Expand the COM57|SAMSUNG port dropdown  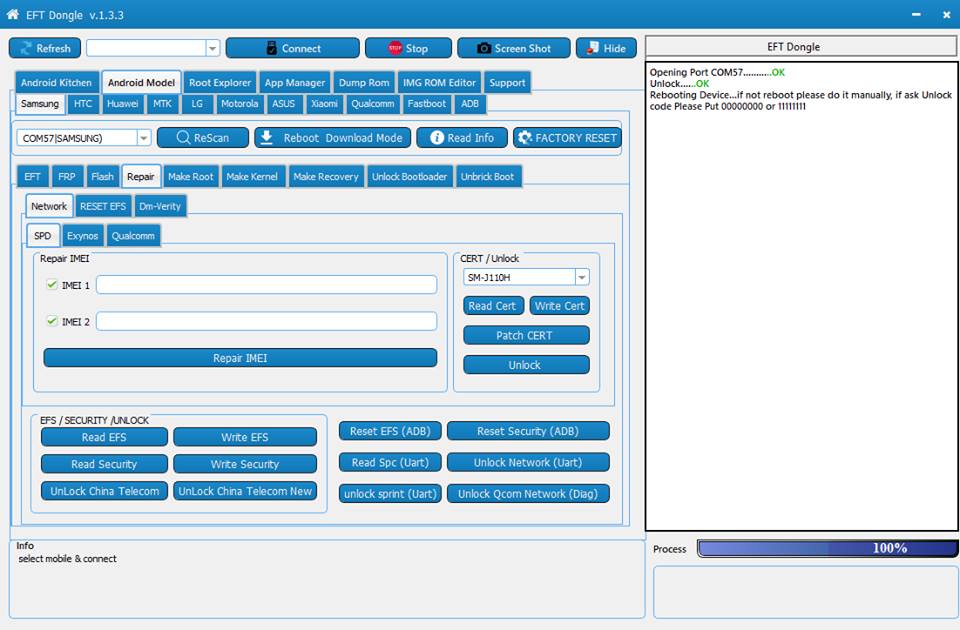click(143, 138)
